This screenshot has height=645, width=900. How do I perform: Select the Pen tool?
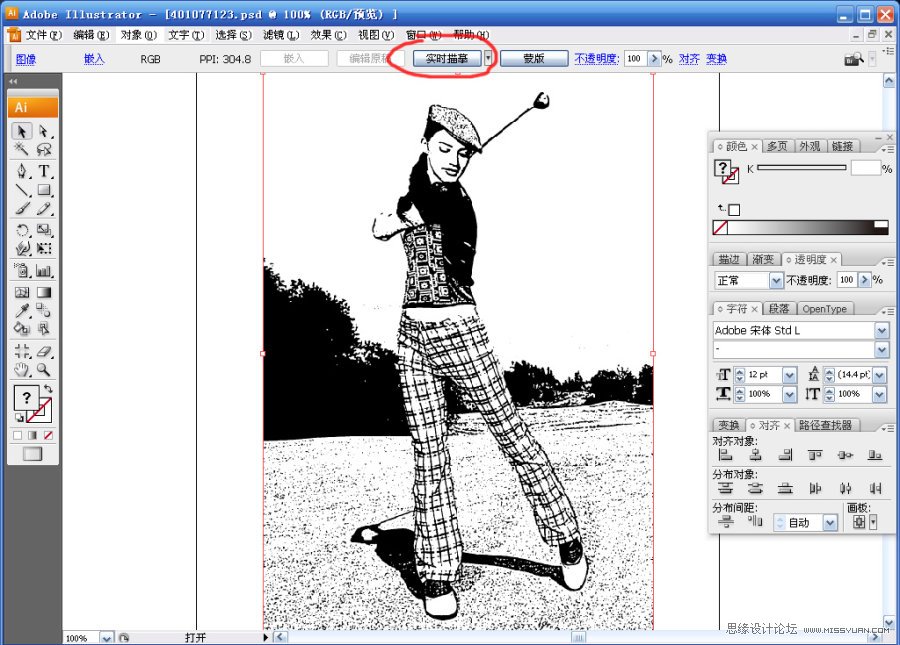tap(22, 171)
